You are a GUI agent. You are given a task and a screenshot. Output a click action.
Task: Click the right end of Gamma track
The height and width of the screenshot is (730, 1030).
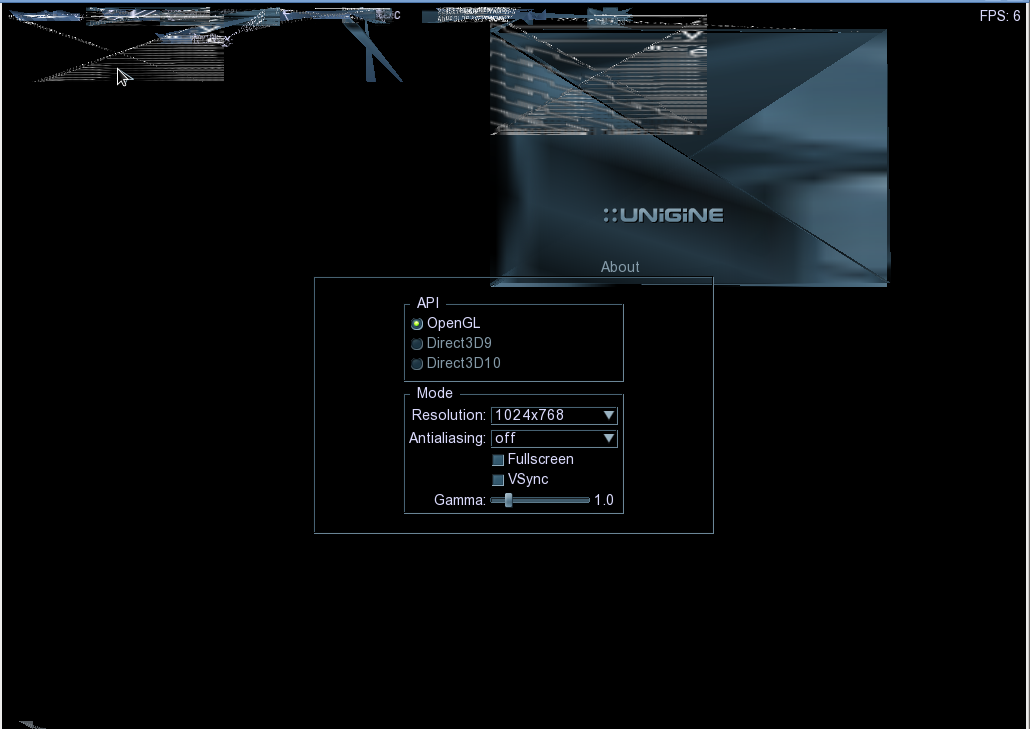point(587,500)
